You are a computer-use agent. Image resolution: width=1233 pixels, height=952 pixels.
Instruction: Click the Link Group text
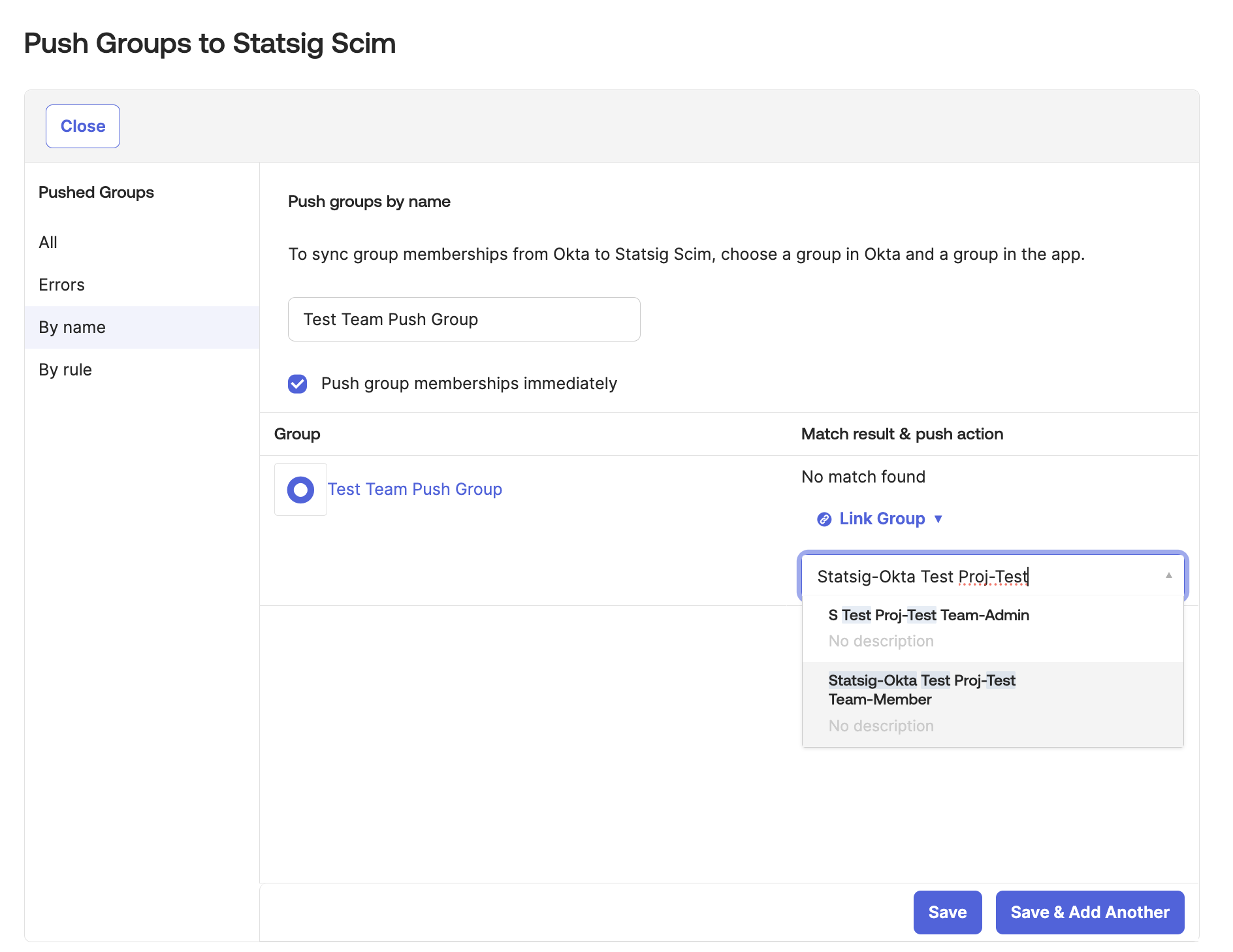pos(882,518)
